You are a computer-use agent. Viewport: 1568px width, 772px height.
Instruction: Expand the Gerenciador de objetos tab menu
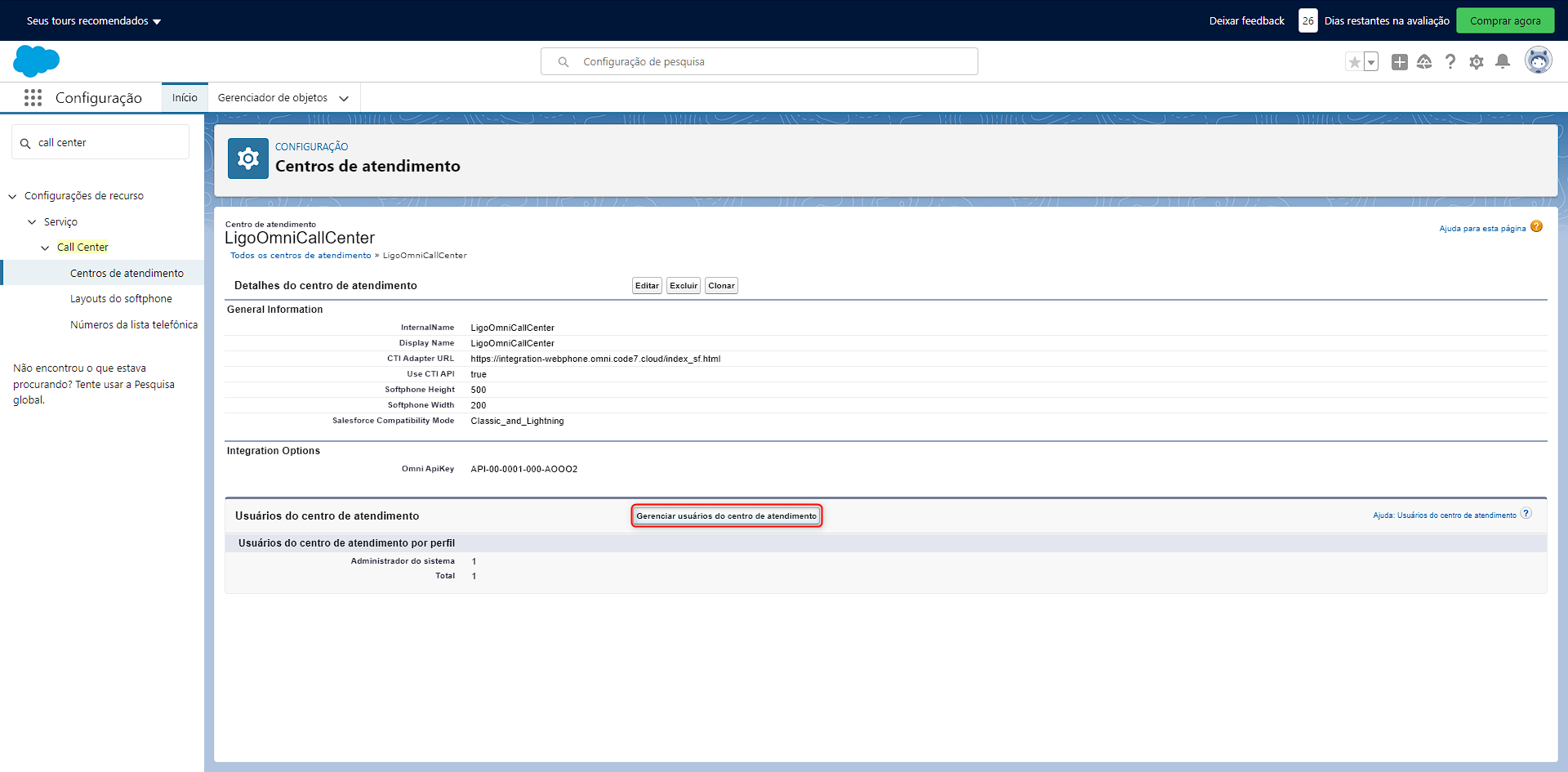click(x=344, y=98)
